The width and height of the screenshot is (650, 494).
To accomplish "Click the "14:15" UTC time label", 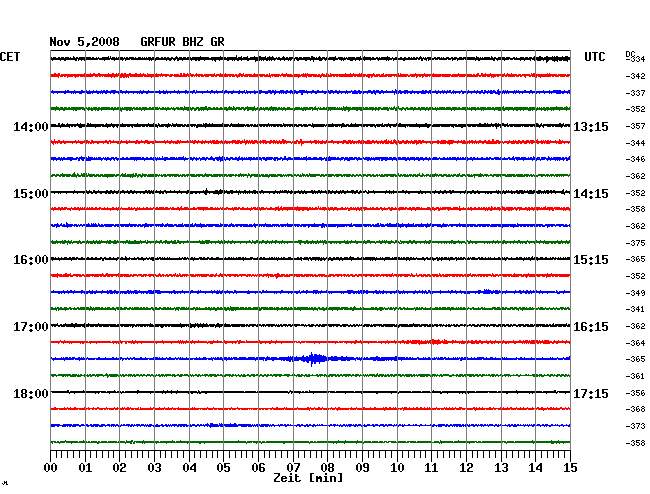I will (591, 194).
